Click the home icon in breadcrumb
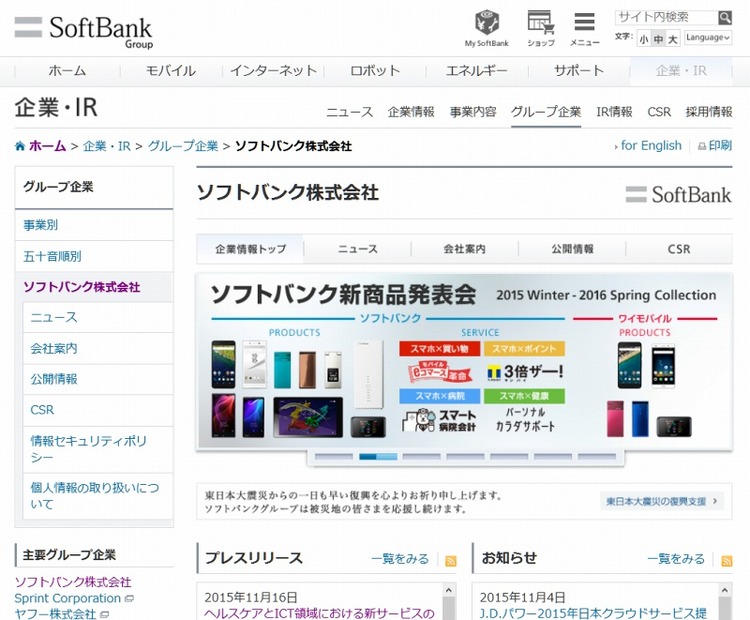 (x=20, y=146)
